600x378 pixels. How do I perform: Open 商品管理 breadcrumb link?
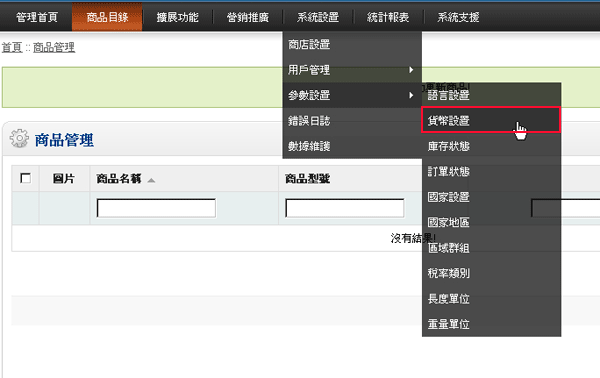[54, 47]
